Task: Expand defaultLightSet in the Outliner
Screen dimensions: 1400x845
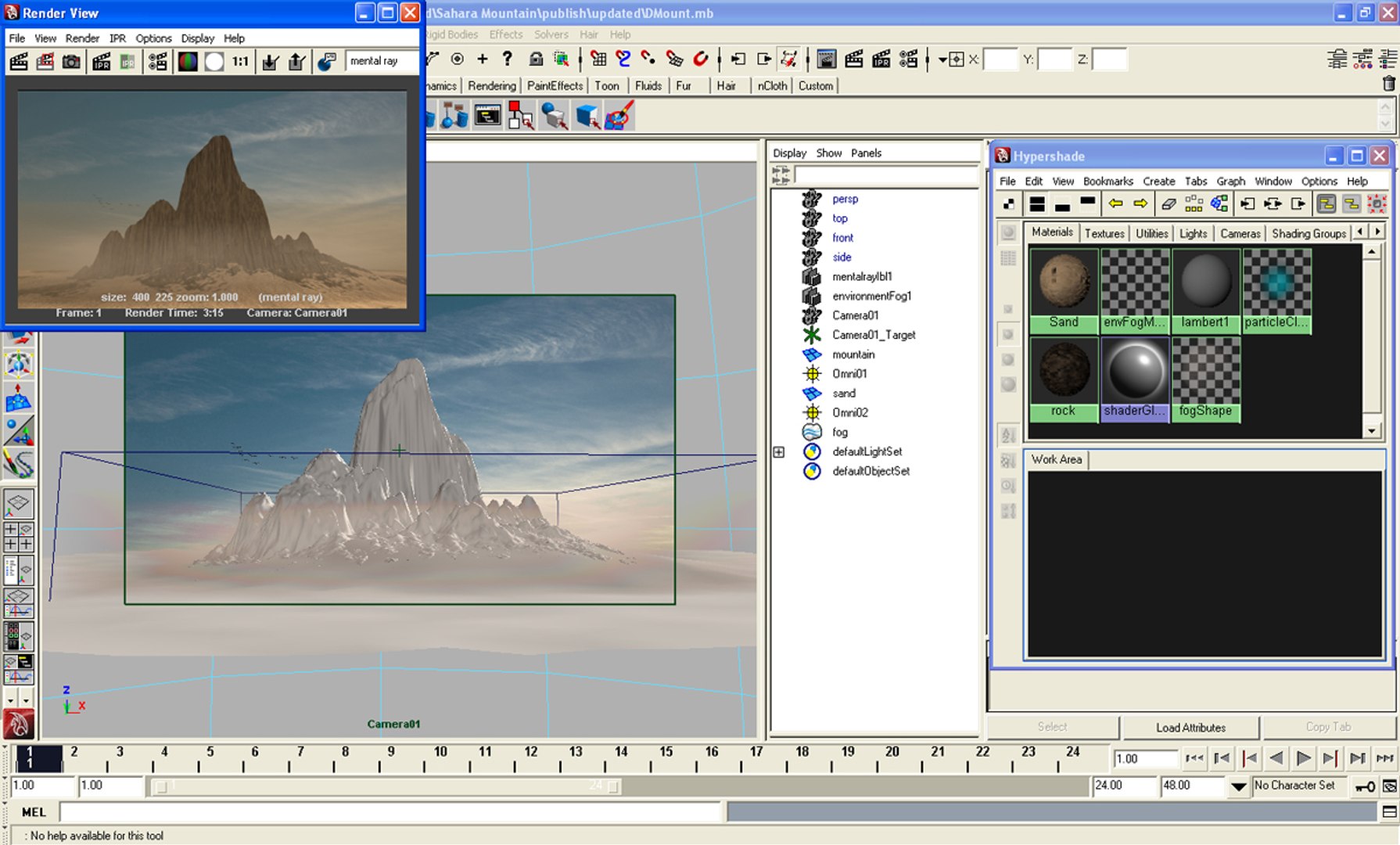Action: [x=779, y=452]
